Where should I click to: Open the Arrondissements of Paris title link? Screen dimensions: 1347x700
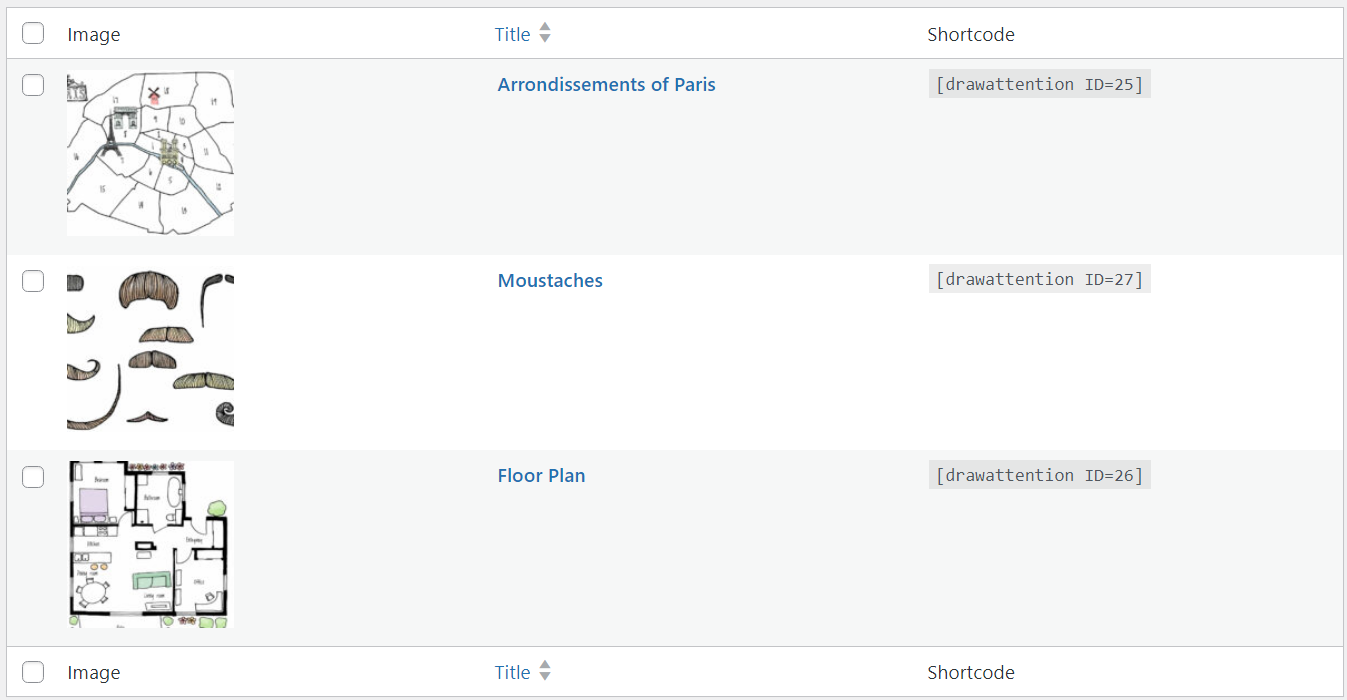pyautogui.click(x=607, y=85)
